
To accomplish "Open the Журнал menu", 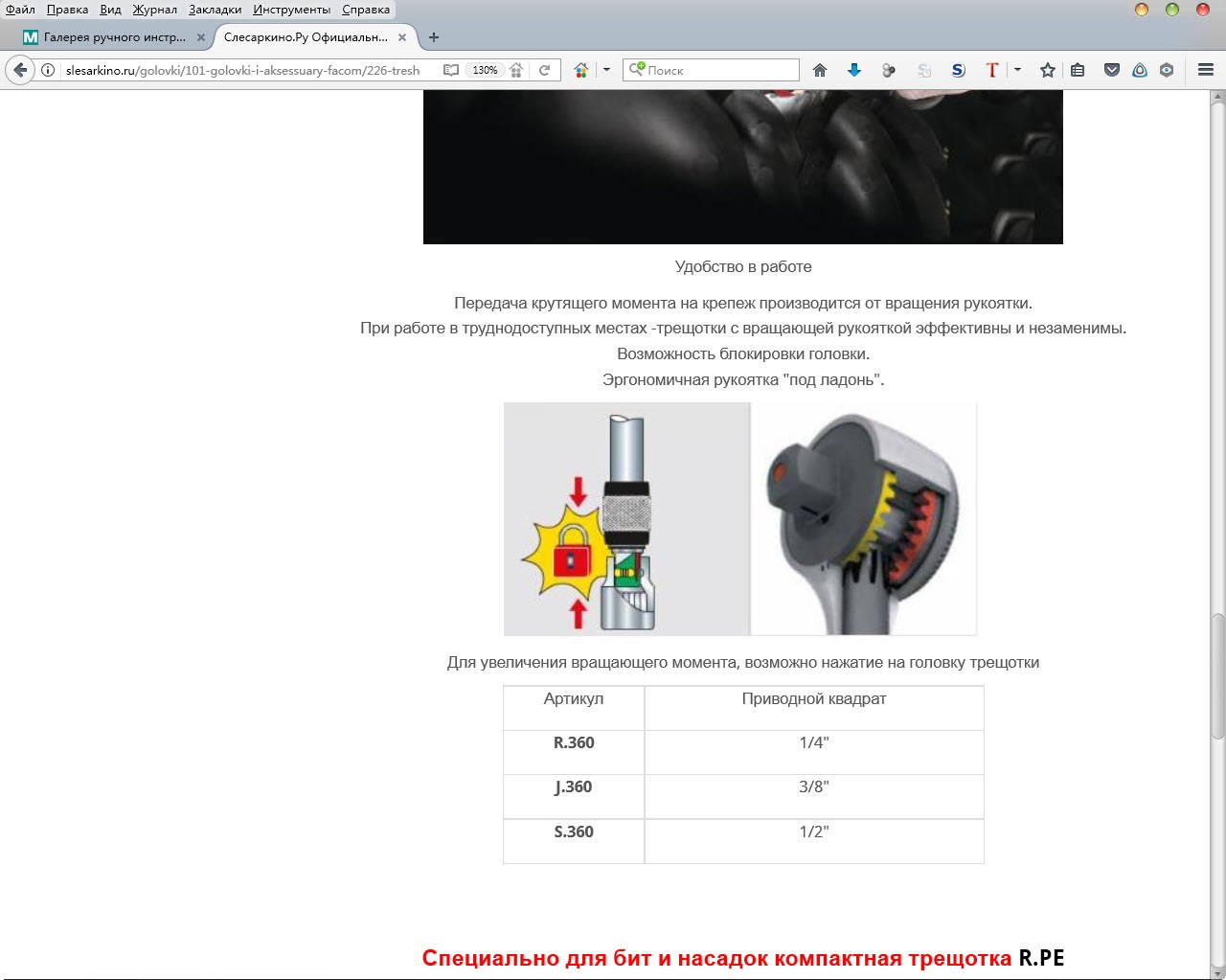I will (154, 10).
